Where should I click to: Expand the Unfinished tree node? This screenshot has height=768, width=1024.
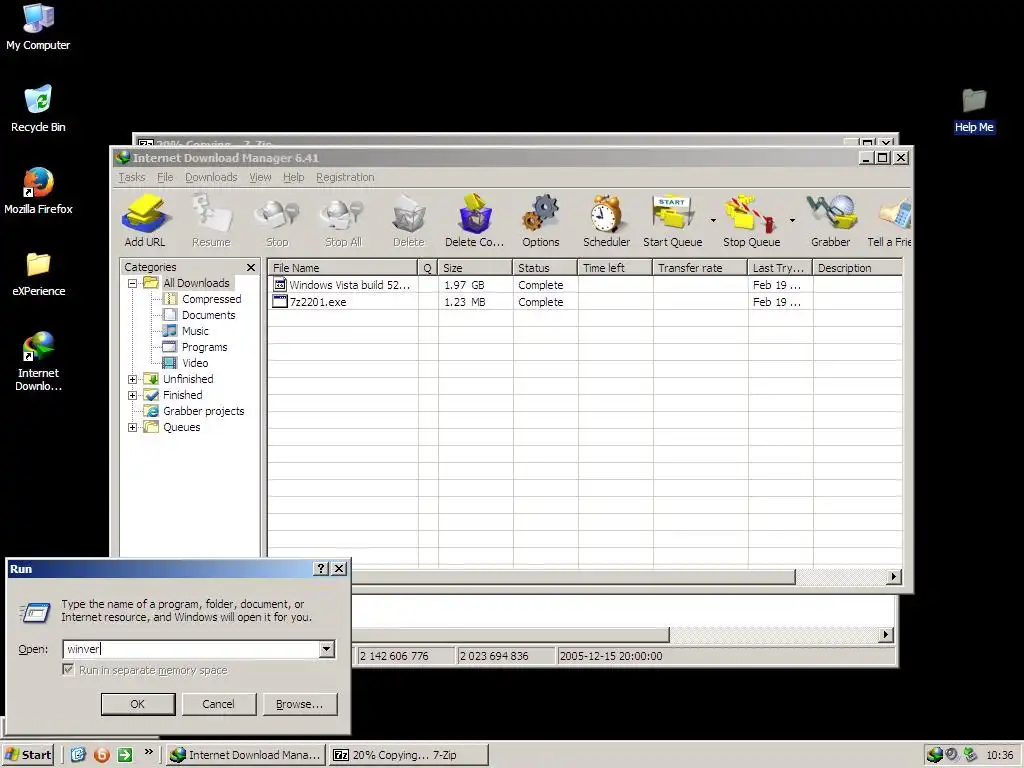click(x=133, y=379)
